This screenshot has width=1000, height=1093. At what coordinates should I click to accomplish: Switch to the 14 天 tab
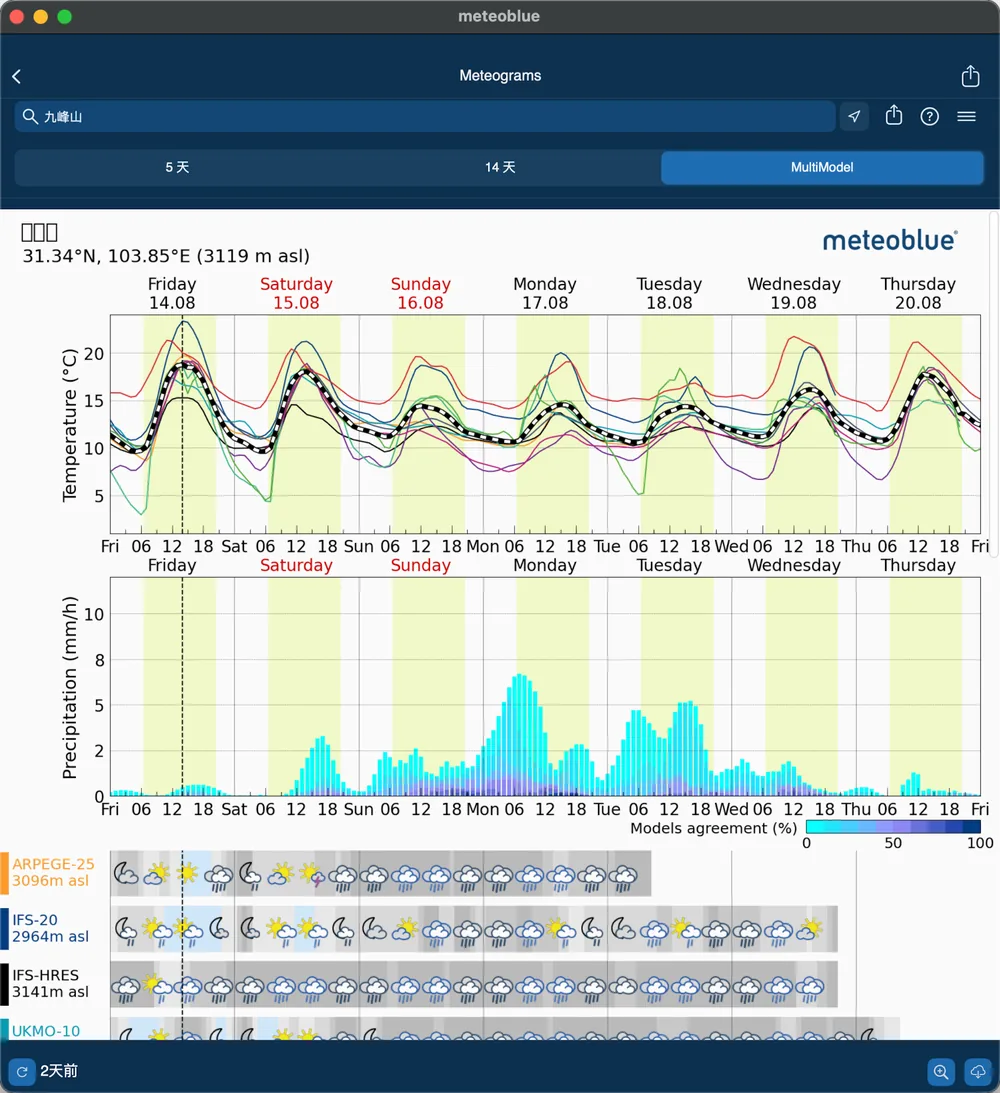pos(500,167)
